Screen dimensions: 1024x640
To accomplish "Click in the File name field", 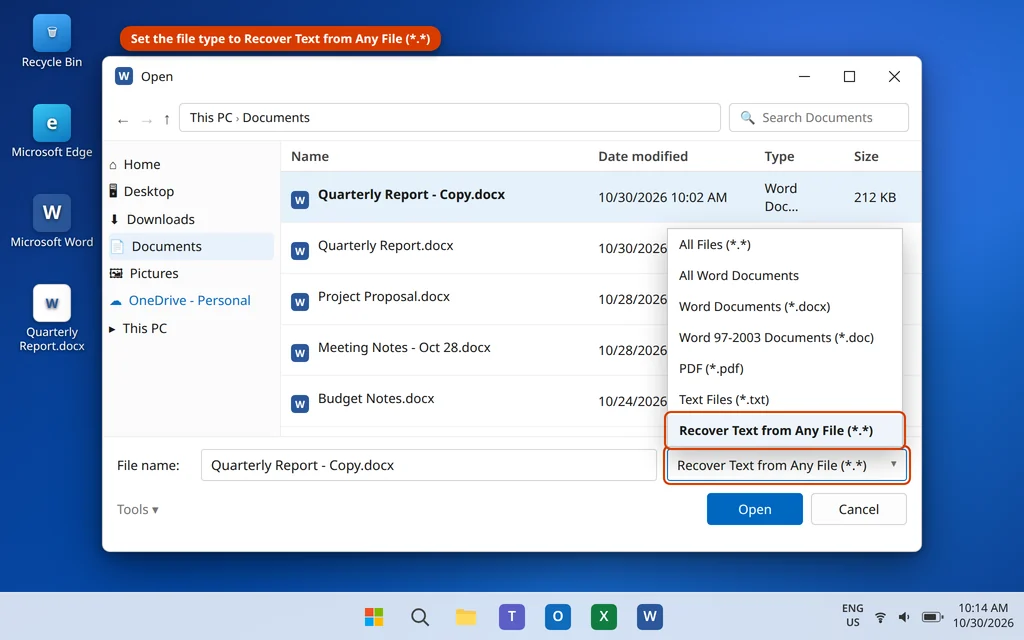I will (x=428, y=465).
